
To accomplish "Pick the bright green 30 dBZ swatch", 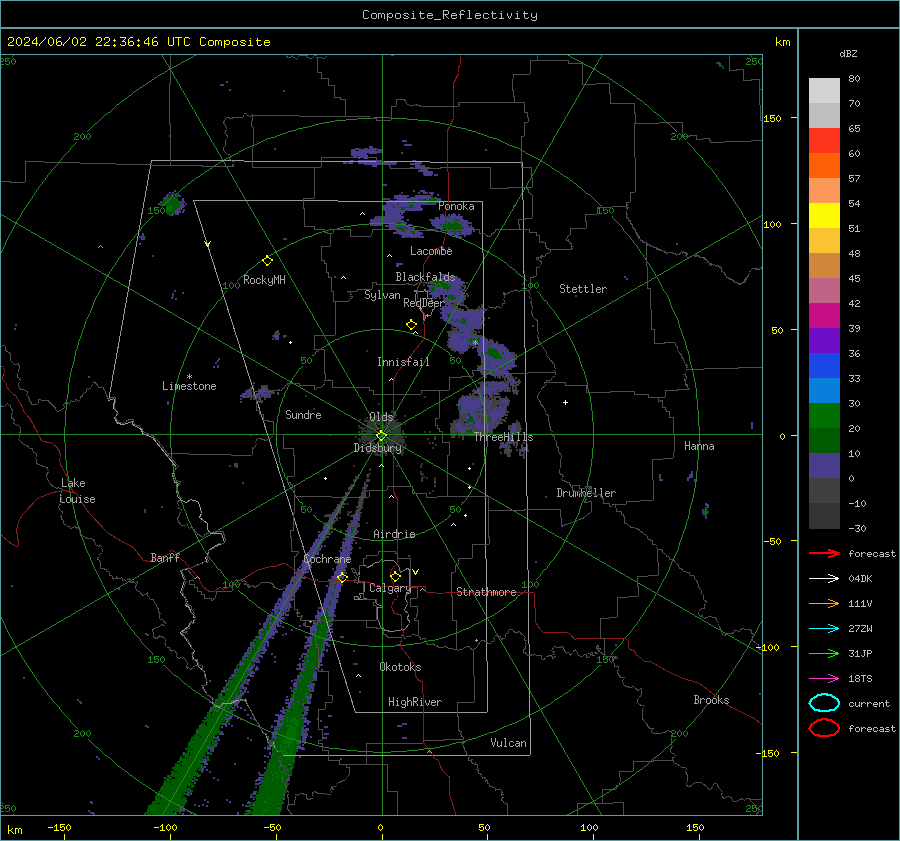I will [824, 415].
